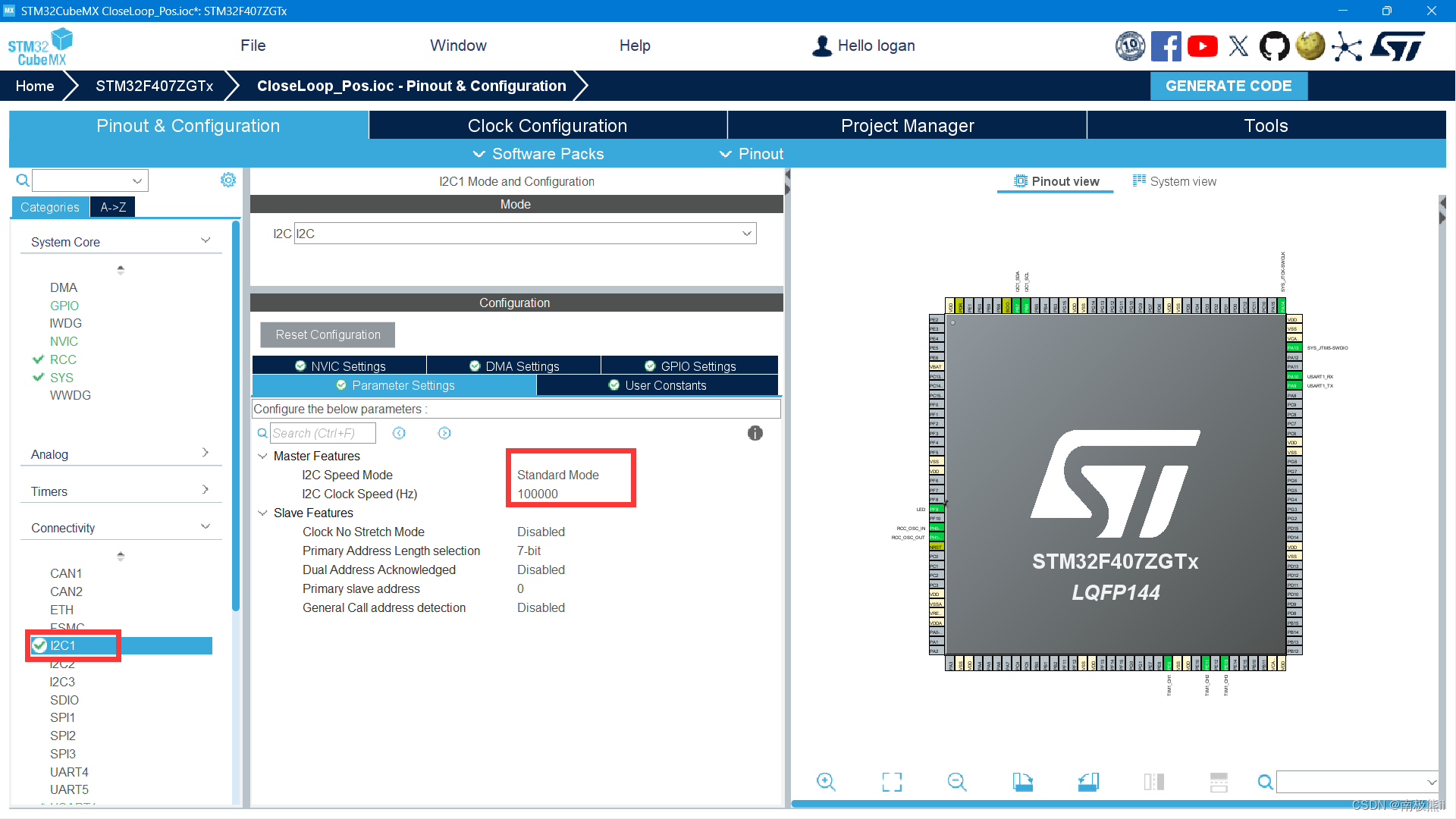Open the DMA Settings tab
This screenshot has height=819, width=1456.
(x=513, y=366)
